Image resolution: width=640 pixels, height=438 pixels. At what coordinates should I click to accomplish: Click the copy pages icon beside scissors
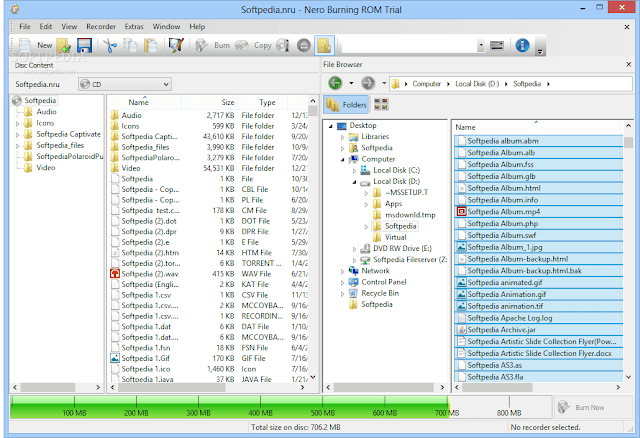pos(130,45)
